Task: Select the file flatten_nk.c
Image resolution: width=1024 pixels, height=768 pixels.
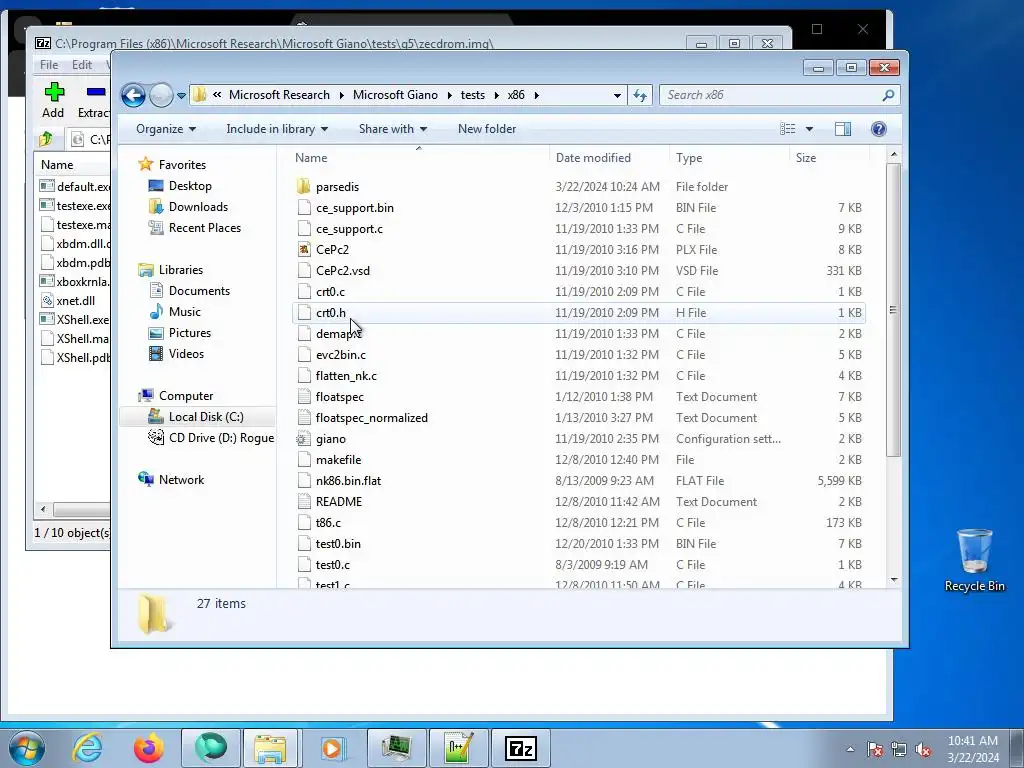Action: [x=346, y=376]
